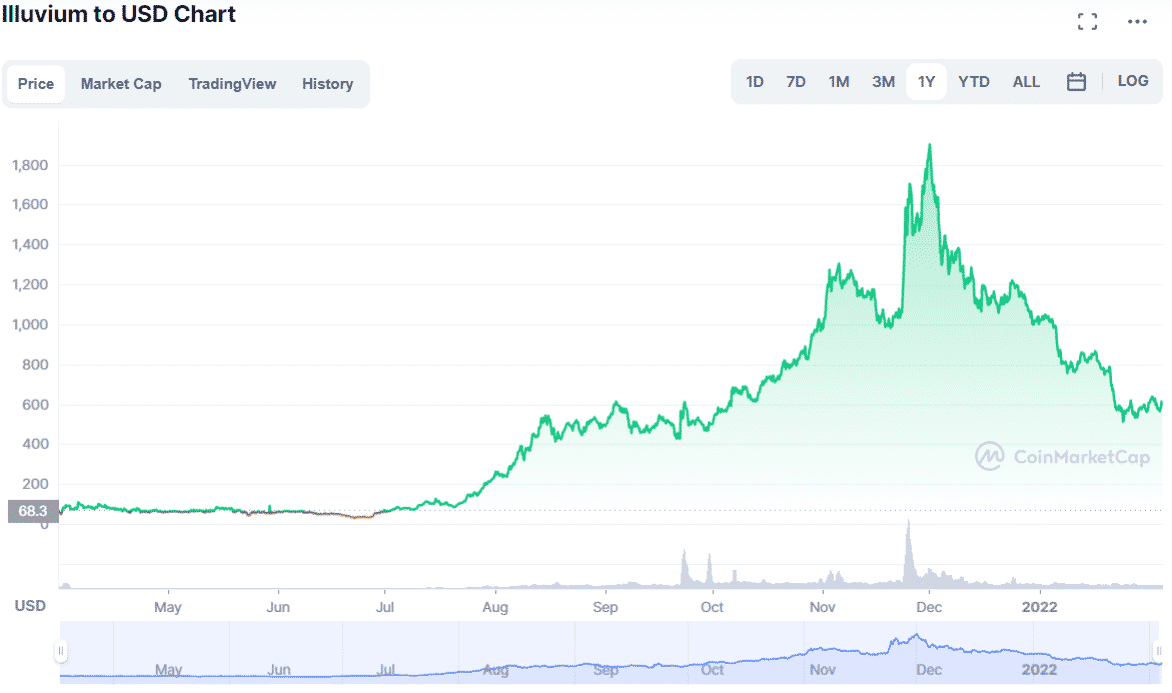Toggle LOG scale on the chart
This screenshot has width=1172, height=693.
[x=1133, y=81]
